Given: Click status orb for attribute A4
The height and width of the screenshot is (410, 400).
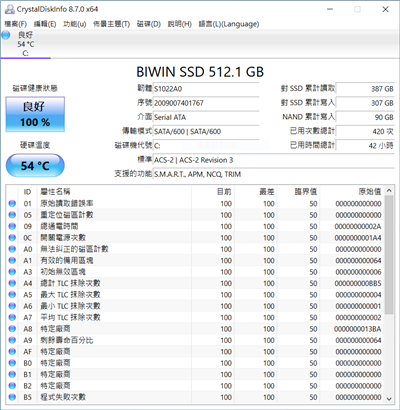Looking at the screenshot, I should (12, 283).
